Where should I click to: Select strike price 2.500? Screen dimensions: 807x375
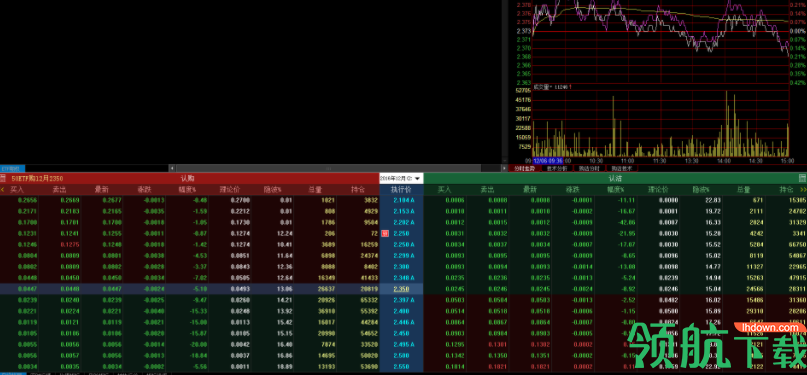point(401,355)
